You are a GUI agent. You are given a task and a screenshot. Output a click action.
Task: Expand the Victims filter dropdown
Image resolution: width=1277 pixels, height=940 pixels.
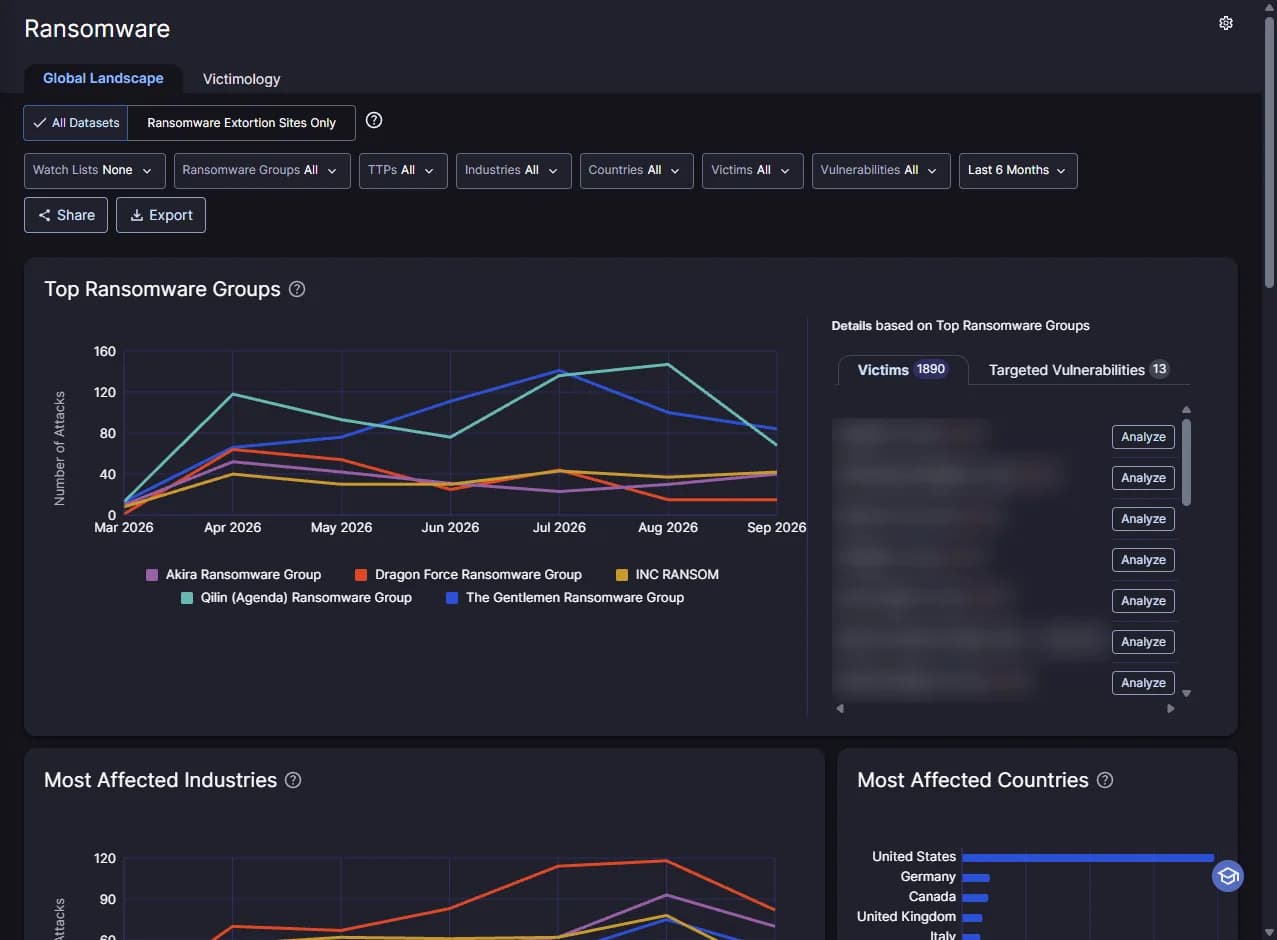tap(752, 170)
